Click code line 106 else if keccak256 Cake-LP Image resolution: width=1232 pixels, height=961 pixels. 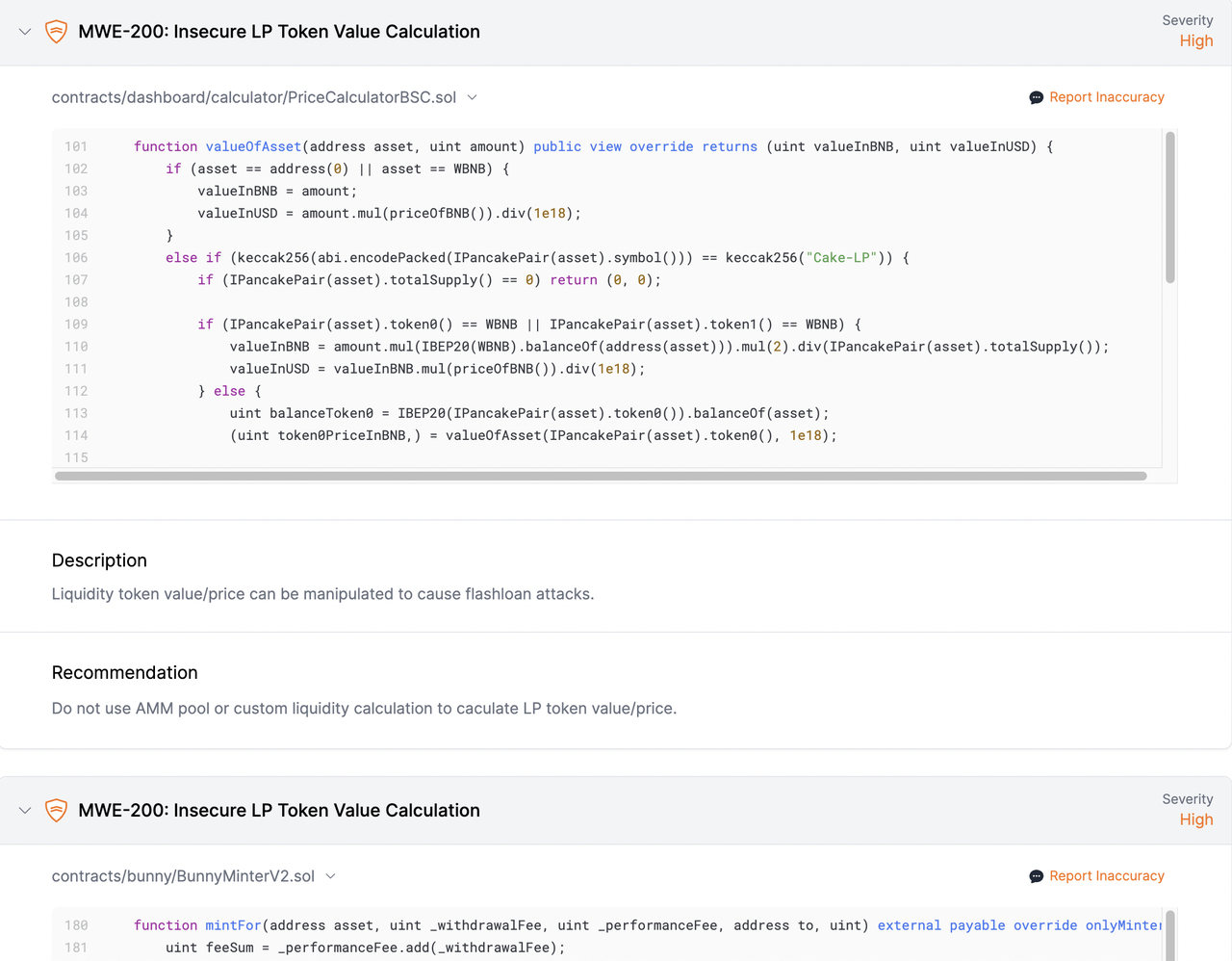click(x=537, y=257)
